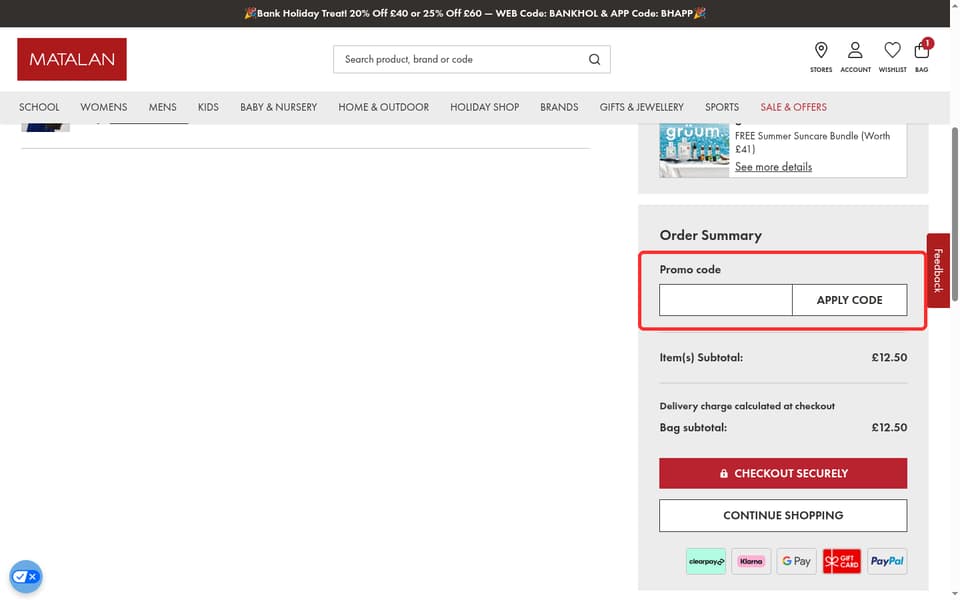Open the Home & Outdoor menu
Screen dimensions: 960x600
(x=383, y=107)
